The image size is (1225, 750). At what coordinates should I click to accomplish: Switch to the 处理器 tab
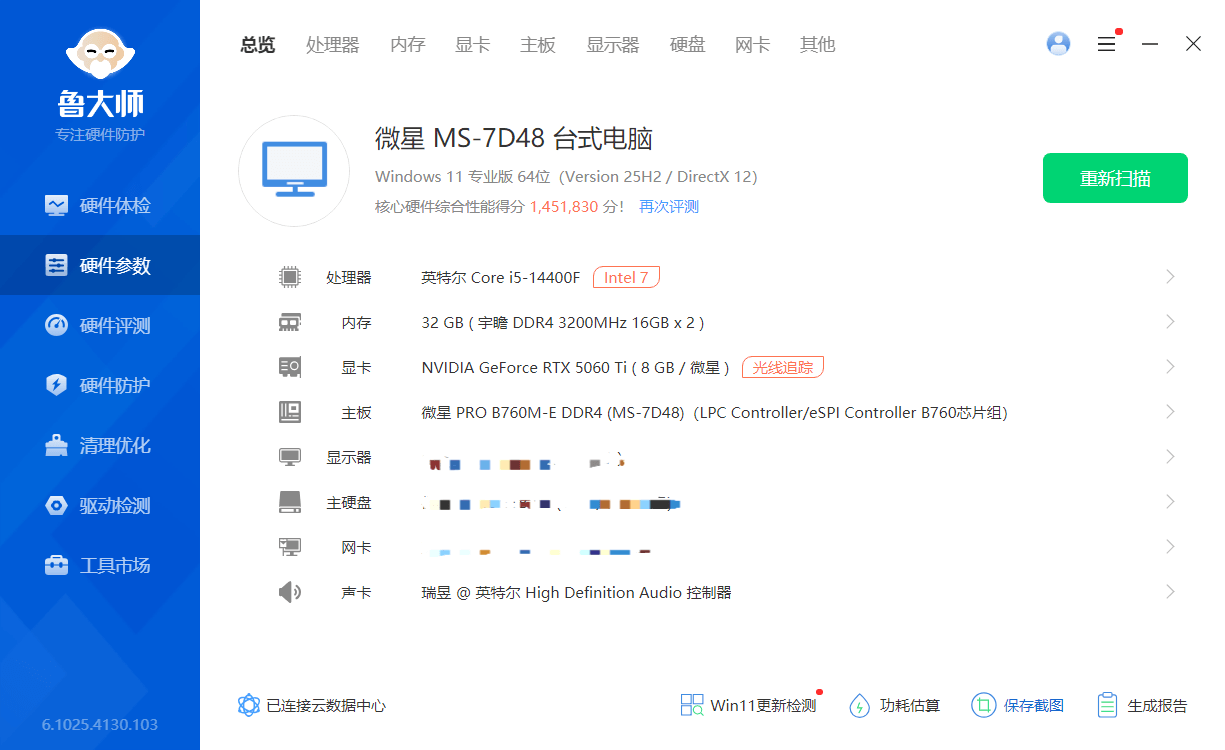[332, 45]
